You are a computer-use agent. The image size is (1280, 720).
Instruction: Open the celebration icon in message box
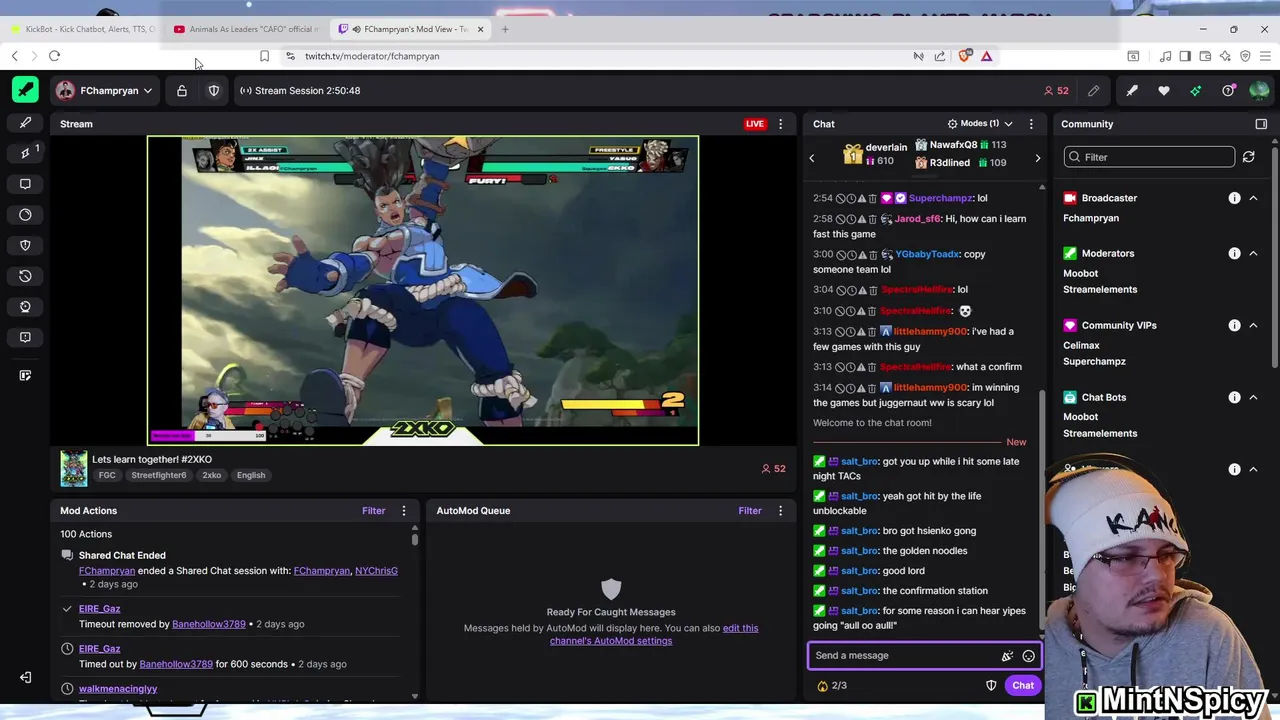tap(1007, 656)
